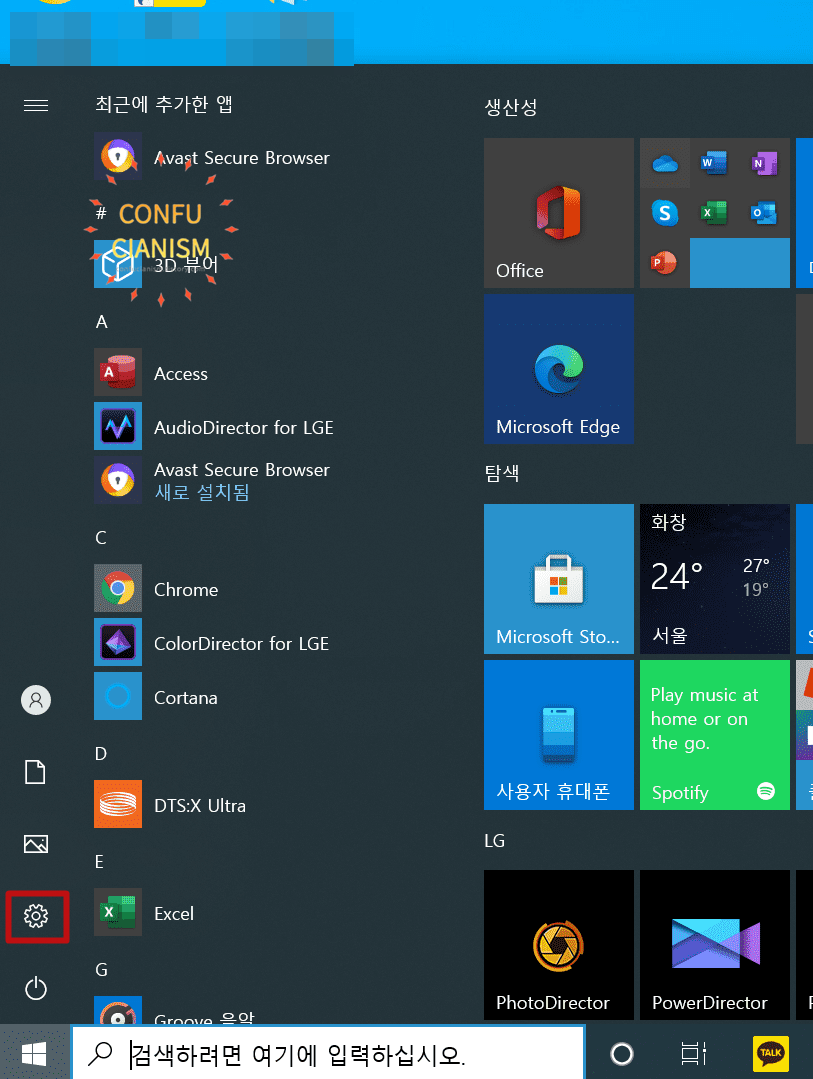Launch Avast Secure Browser from recently added
This screenshot has width=813, height=1079.
point(212,157)
